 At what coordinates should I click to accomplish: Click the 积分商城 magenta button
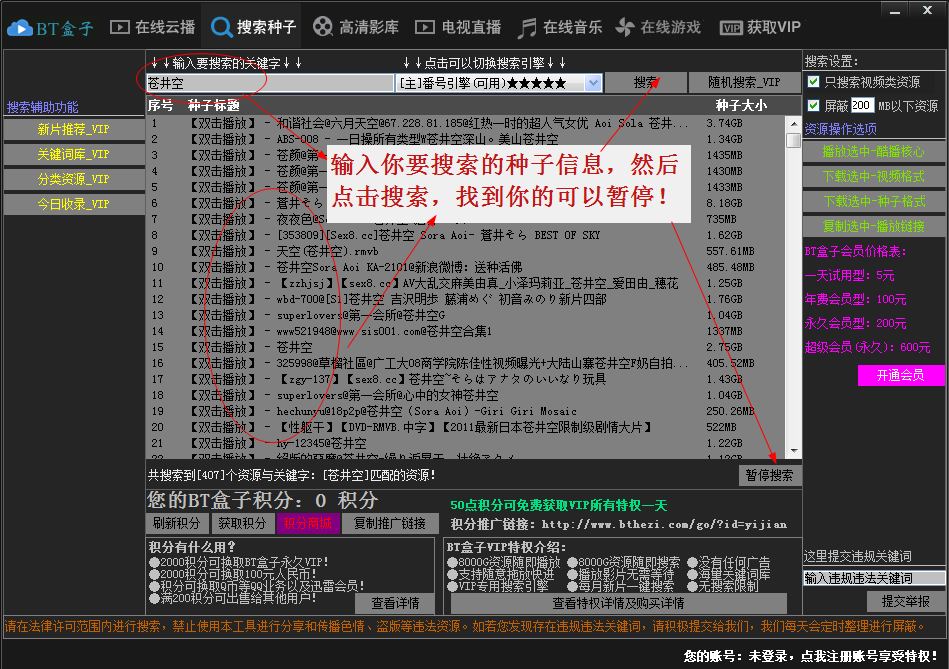(308, 523)
